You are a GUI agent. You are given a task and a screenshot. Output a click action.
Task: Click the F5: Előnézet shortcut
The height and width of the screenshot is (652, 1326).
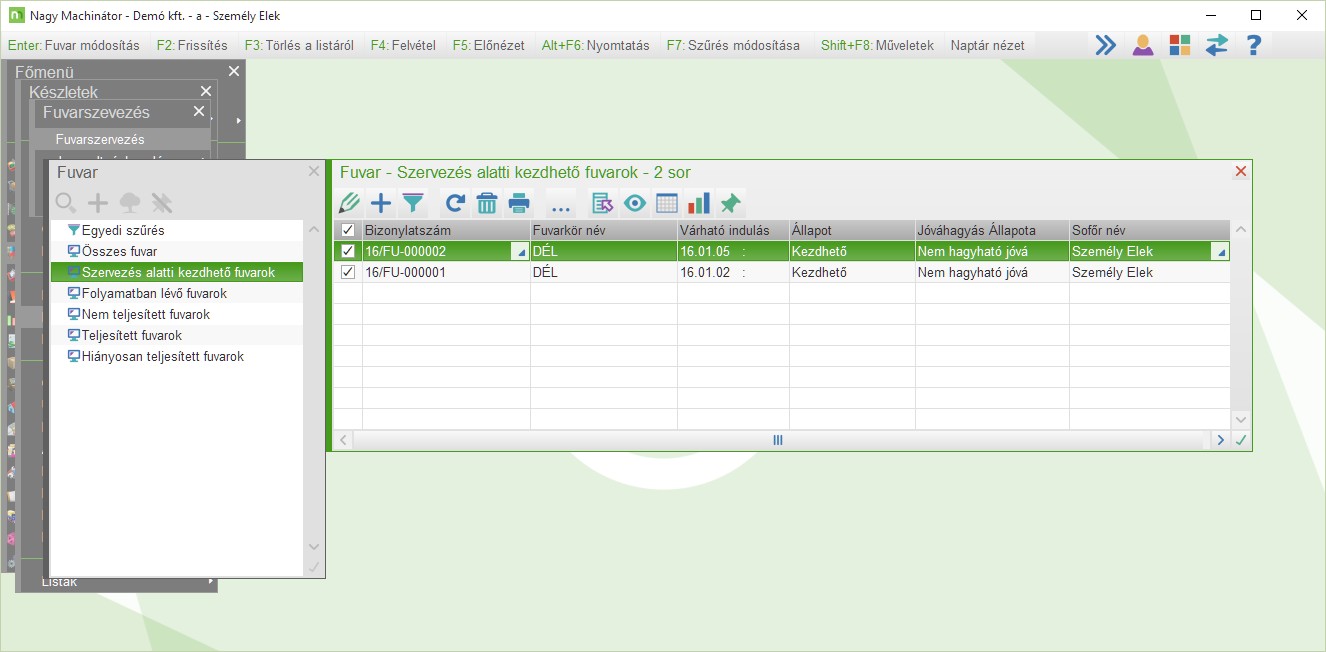tap(488, 45)
